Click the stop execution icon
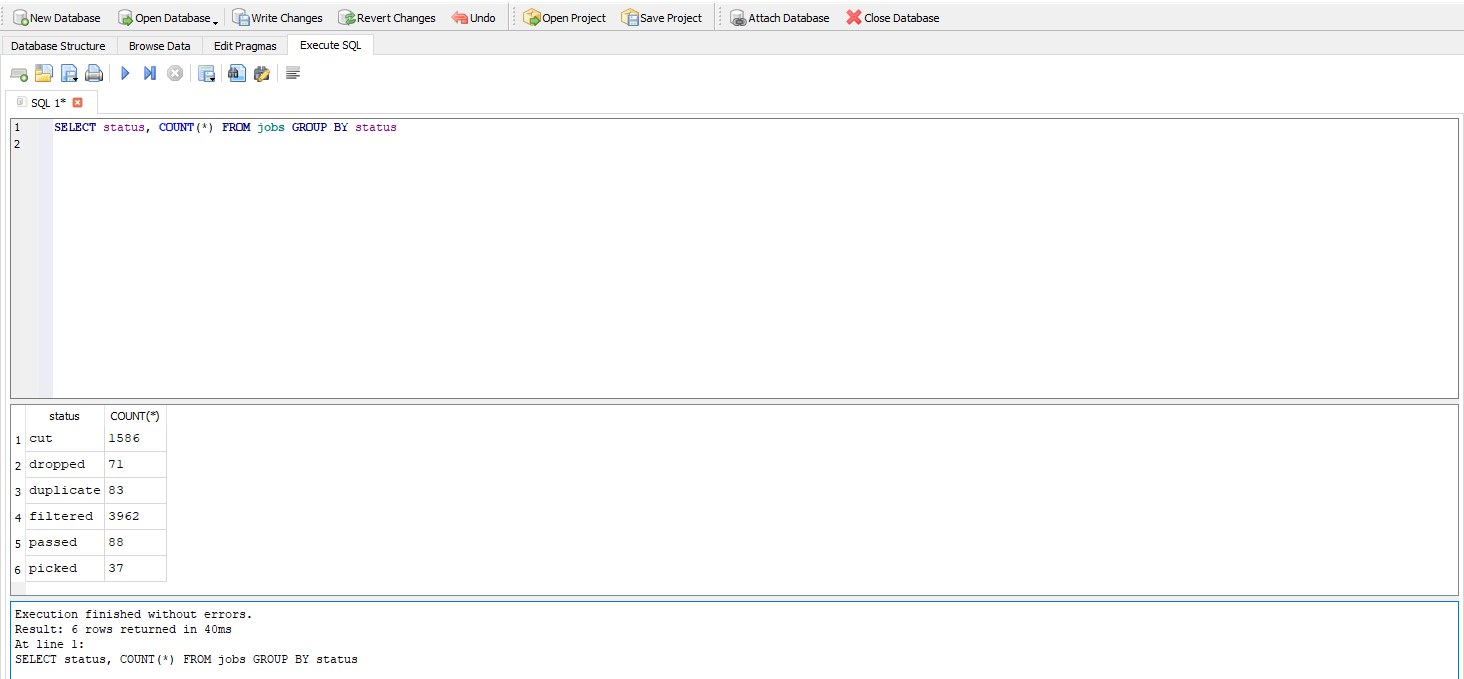 click(175, 73)
